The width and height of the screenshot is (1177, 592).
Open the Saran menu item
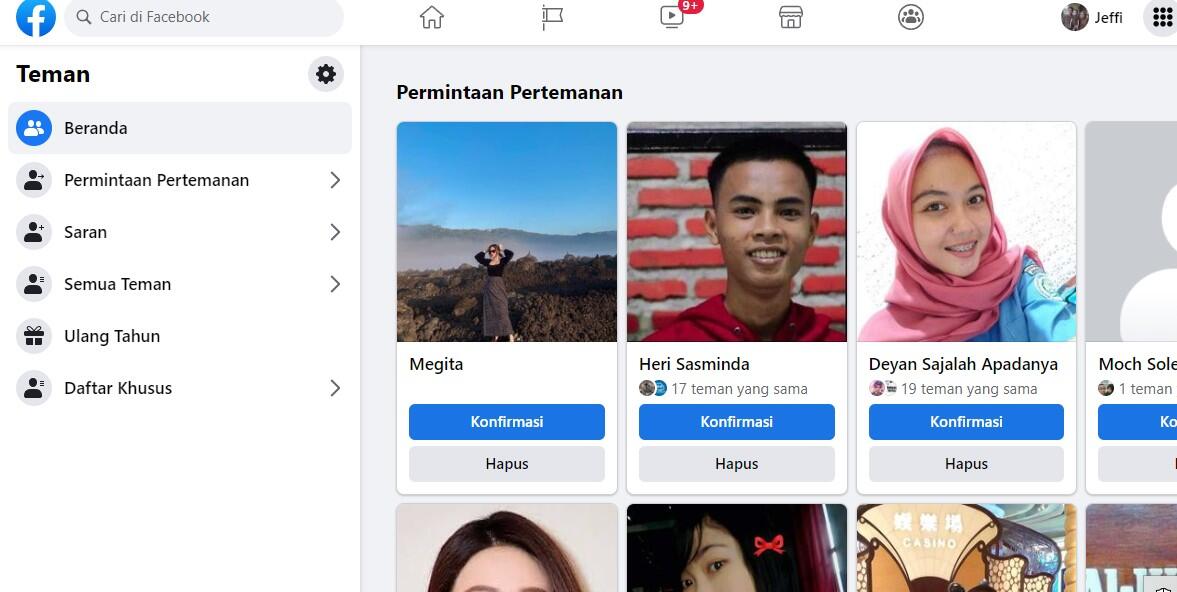tap(179, 232)
